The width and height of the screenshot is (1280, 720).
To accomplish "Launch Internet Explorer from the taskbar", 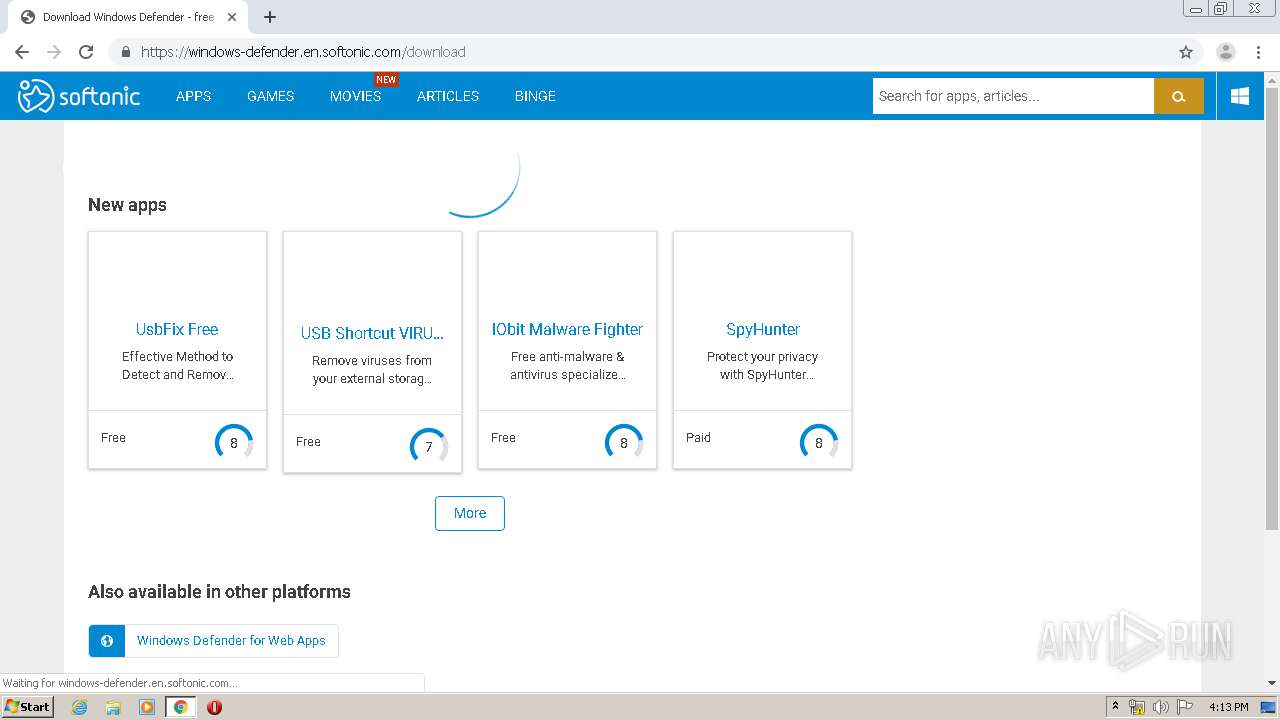I will click(79, 707).
